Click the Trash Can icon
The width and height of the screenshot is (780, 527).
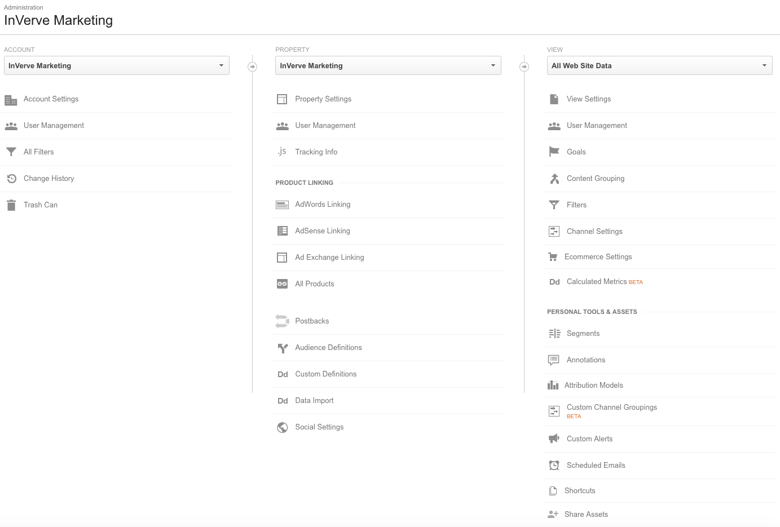coord(11,205)
